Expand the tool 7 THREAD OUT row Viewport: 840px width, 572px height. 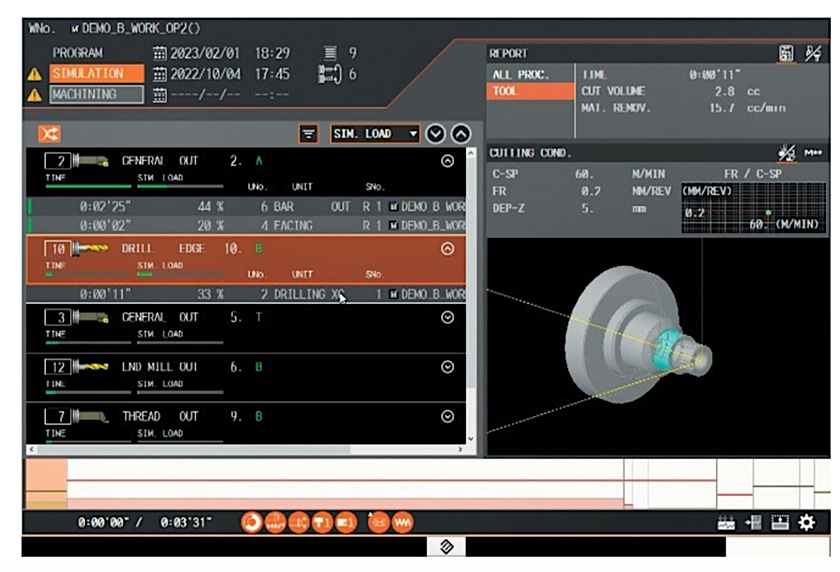pos(447,416)
